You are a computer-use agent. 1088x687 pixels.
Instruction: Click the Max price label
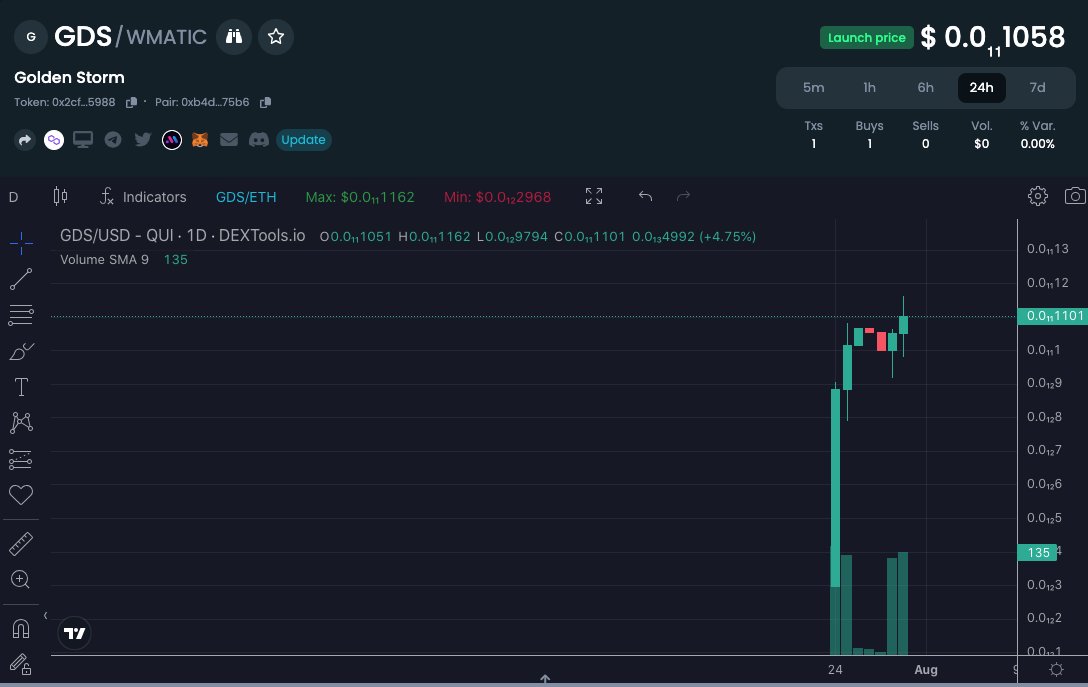click(359, 197)
